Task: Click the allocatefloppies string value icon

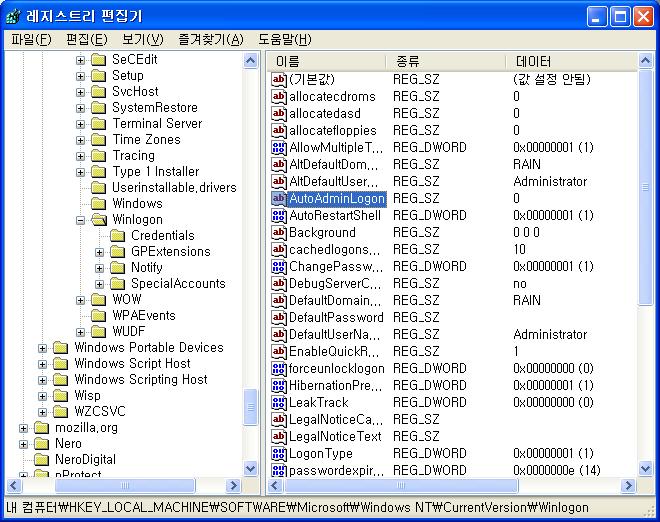Action: [279, 130]
